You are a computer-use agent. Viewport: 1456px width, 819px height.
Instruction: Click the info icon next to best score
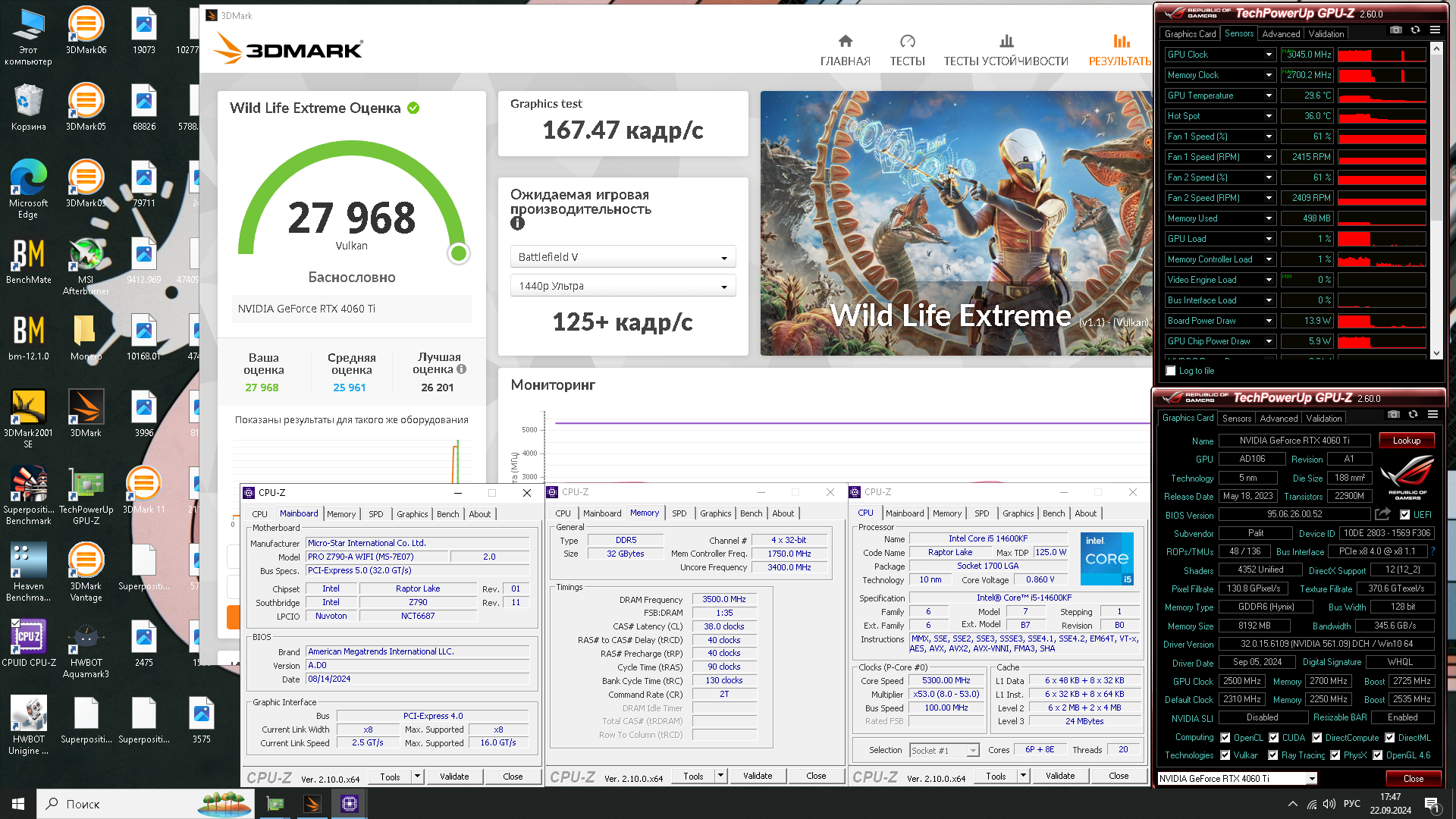461,369
